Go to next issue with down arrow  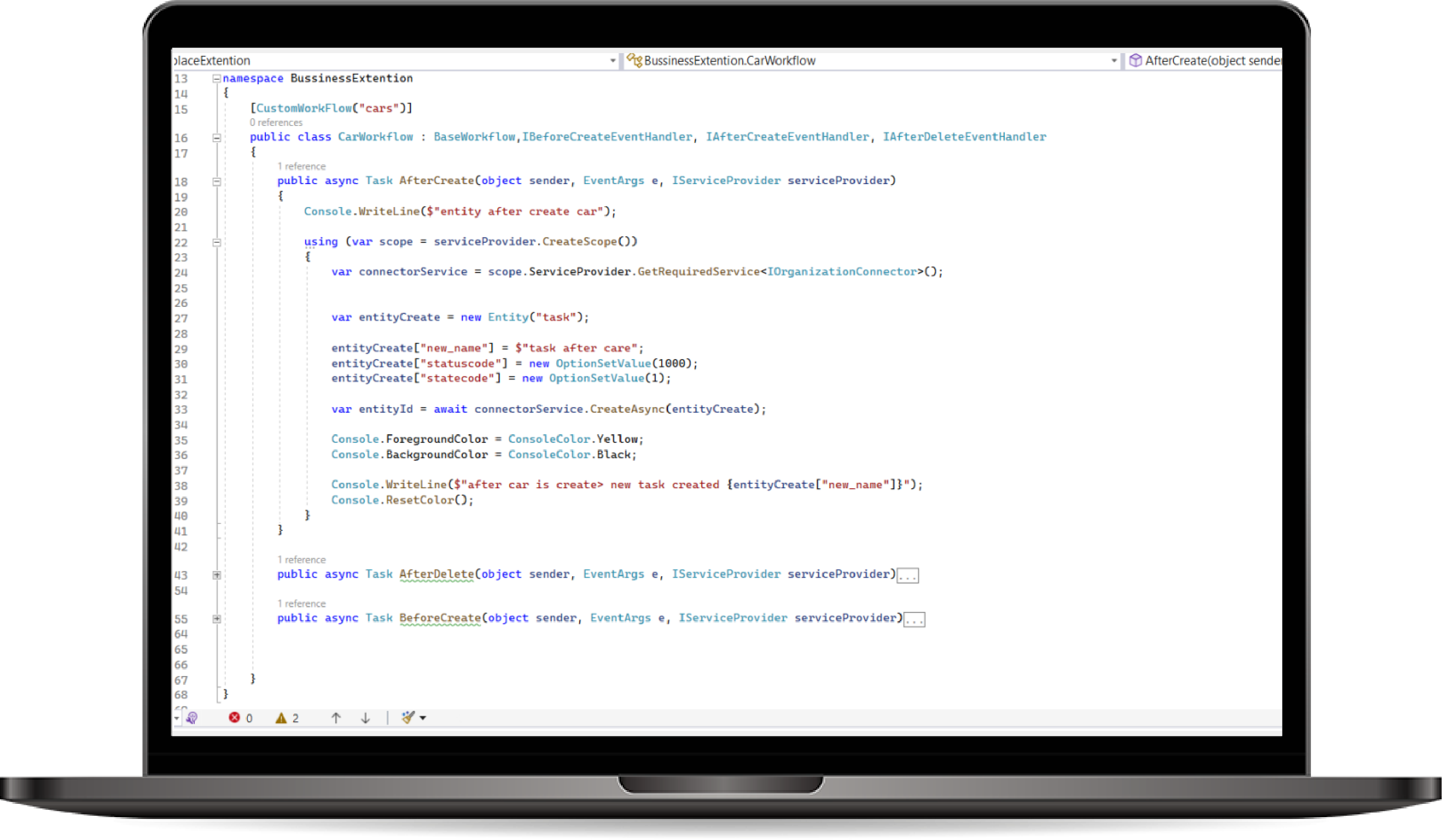365,718
